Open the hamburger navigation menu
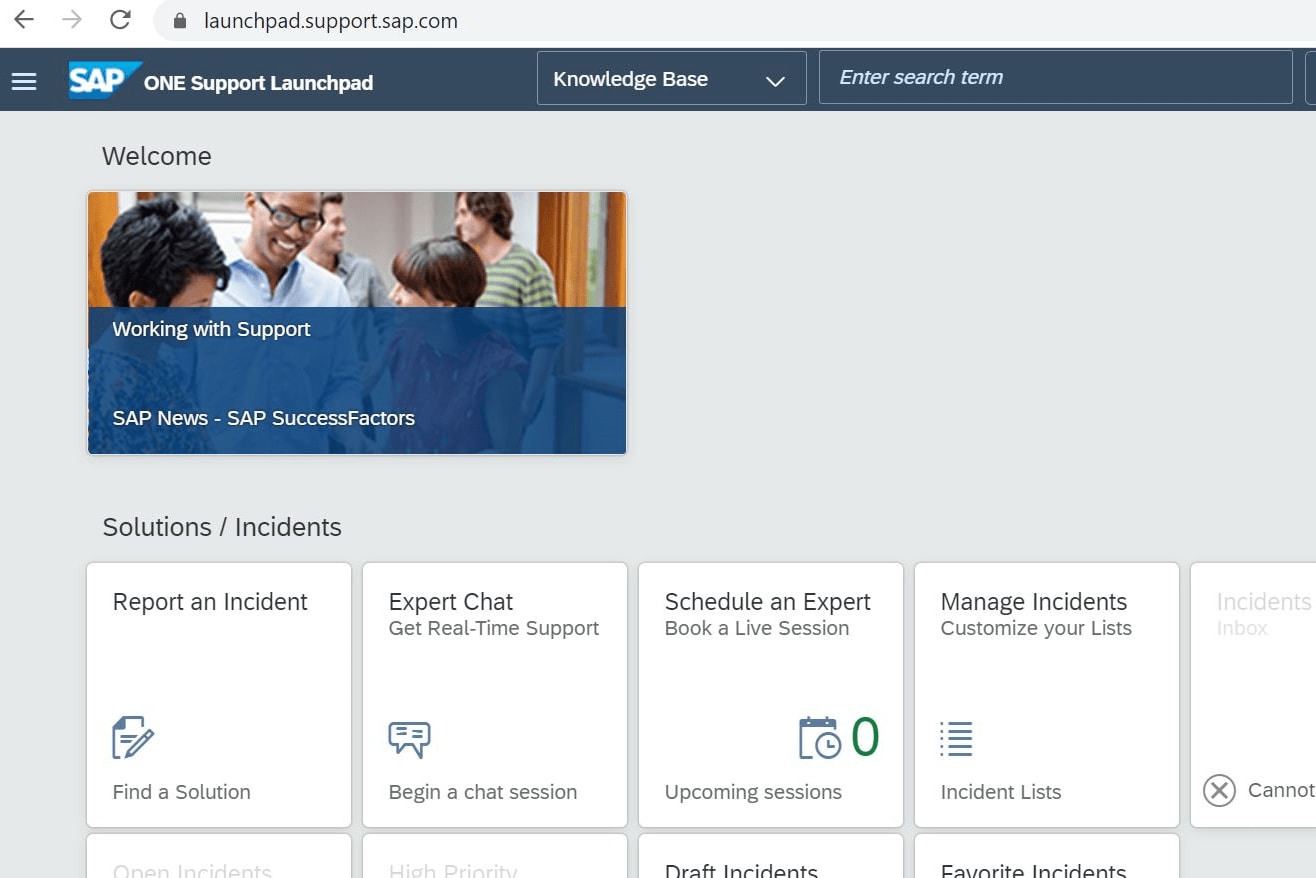This screenshot has width=1316, height=878. pyautogui.click(x=24, y=81)
